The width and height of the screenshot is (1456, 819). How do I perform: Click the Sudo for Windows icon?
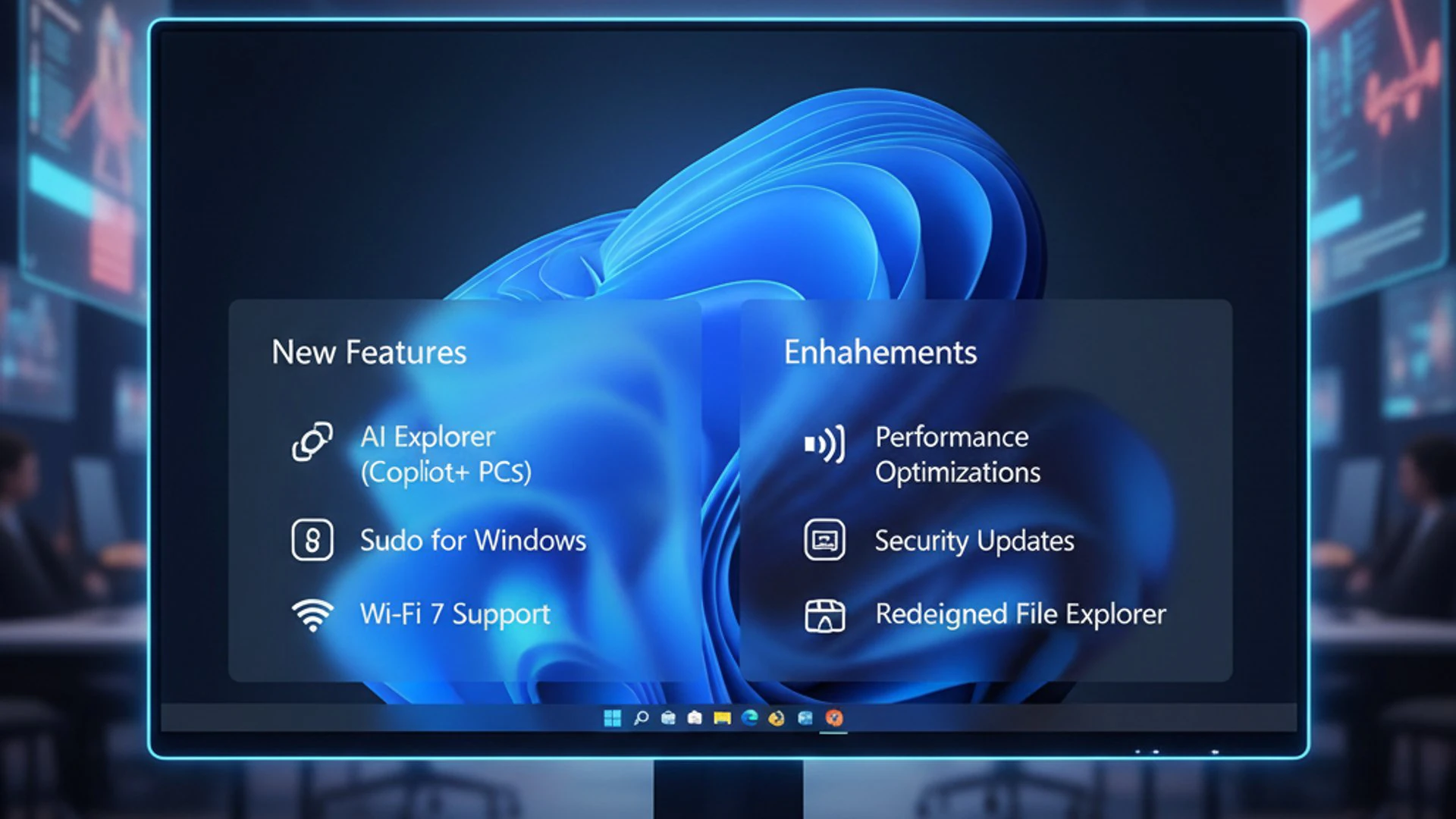pos(312,540)
